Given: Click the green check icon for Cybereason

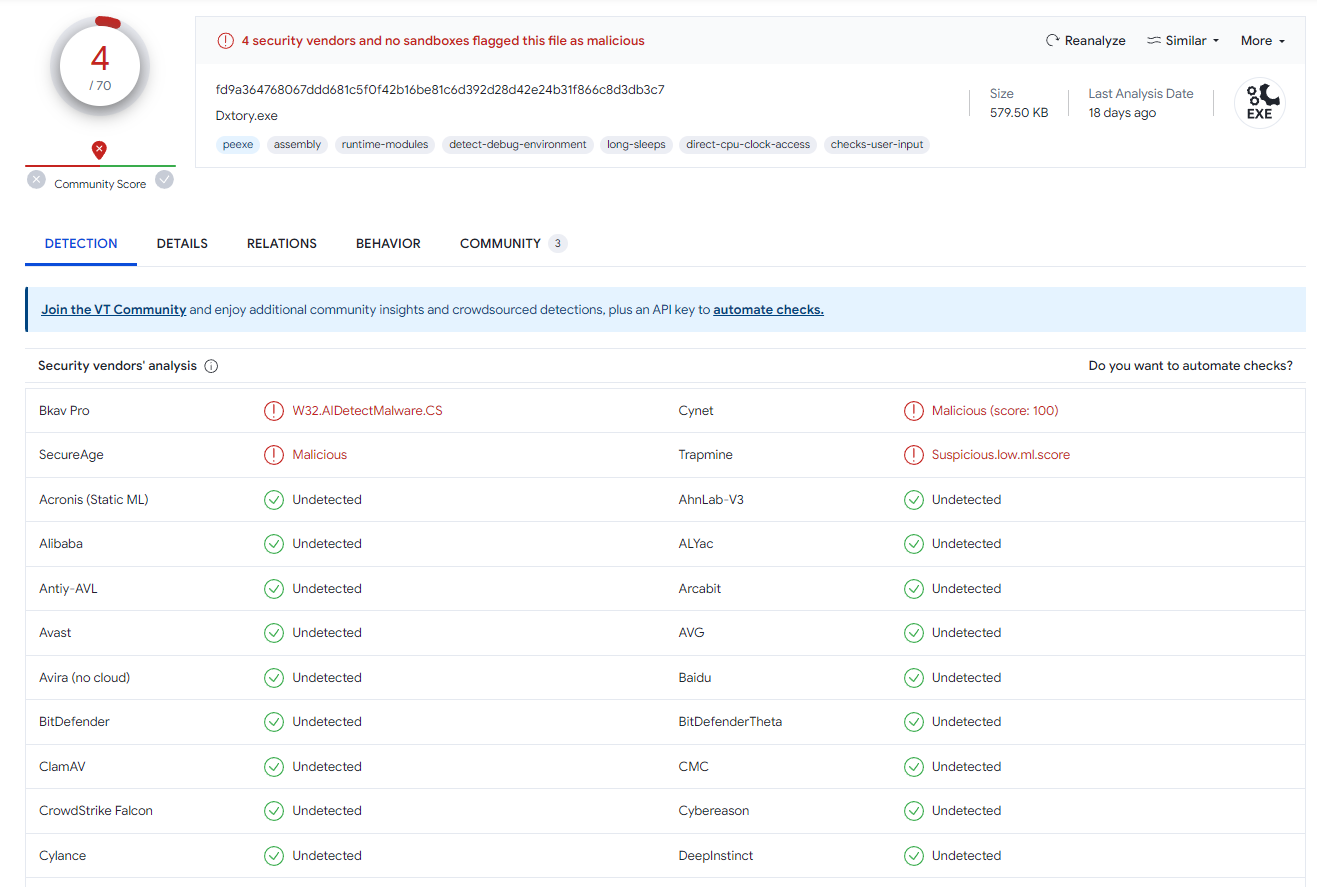Looking at the screenshot, I should (x=913, y=811).
